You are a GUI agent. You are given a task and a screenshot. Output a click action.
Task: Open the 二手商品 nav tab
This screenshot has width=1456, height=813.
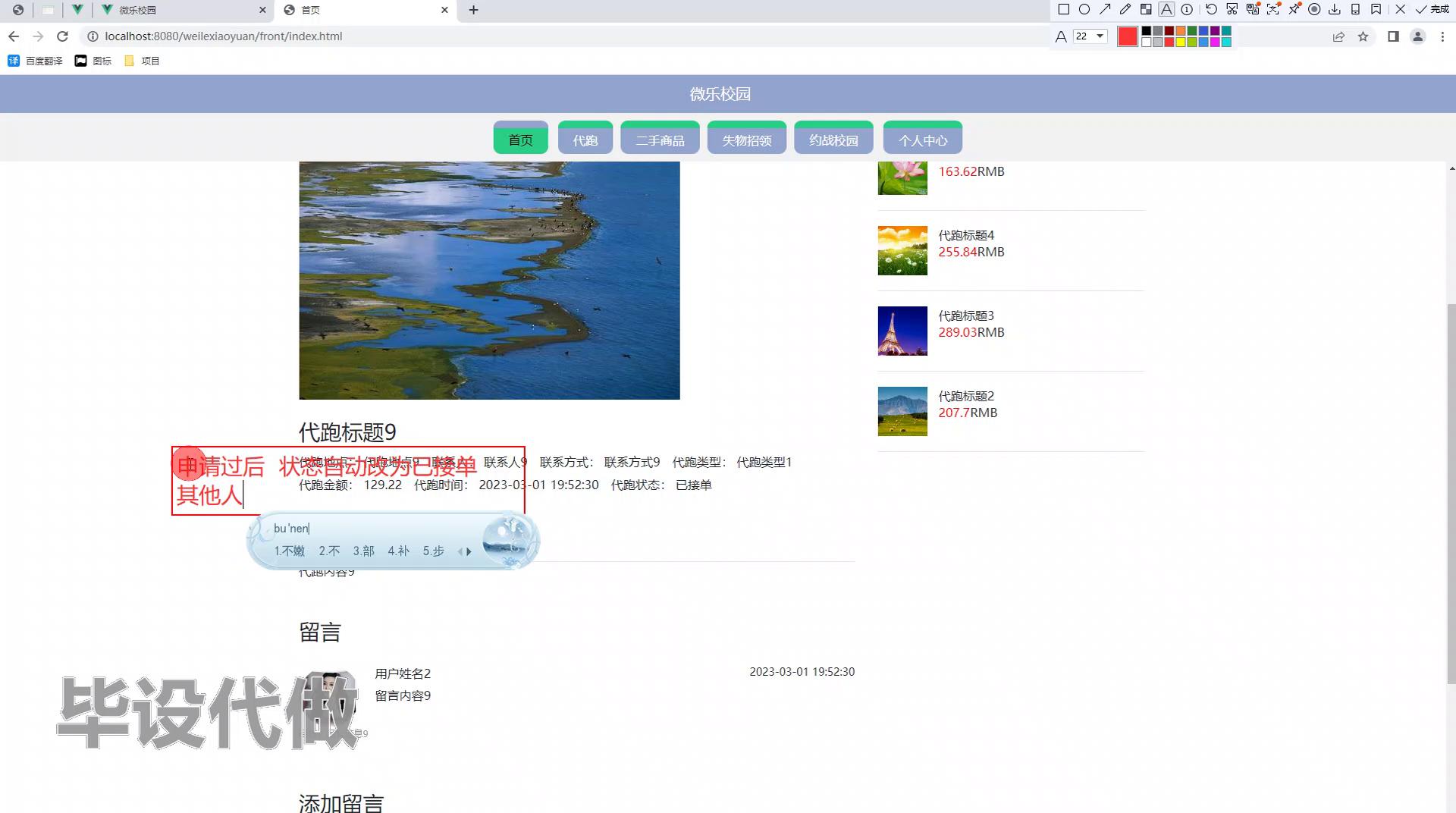660,138
